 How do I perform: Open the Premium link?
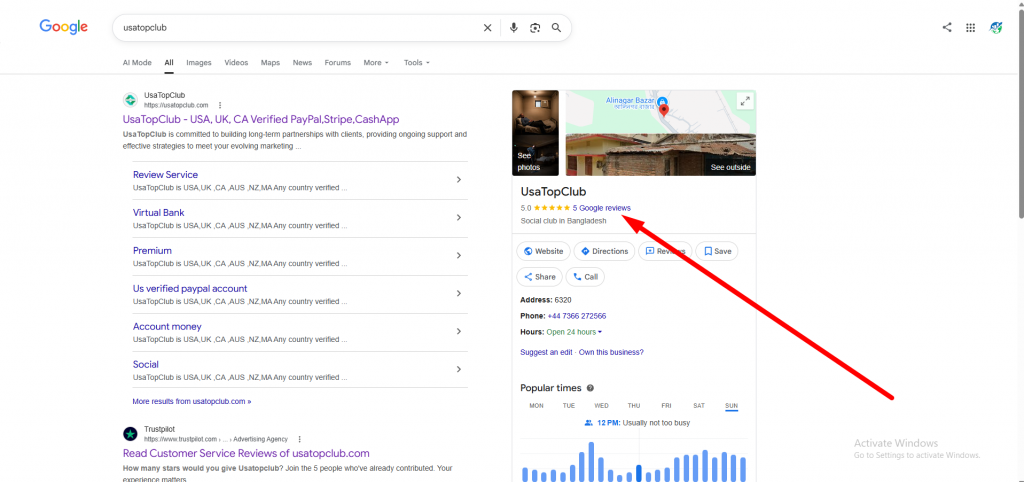tap(152, 251)
